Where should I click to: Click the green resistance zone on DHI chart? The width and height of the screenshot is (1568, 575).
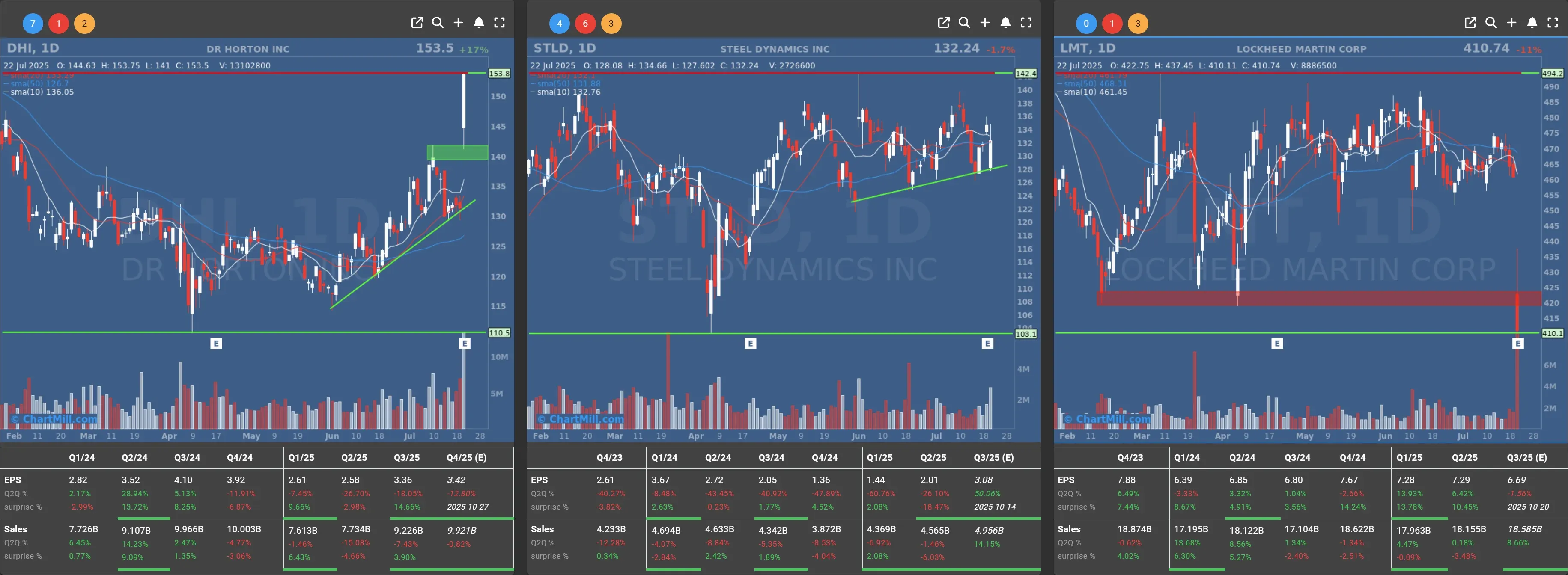[457, 152]
